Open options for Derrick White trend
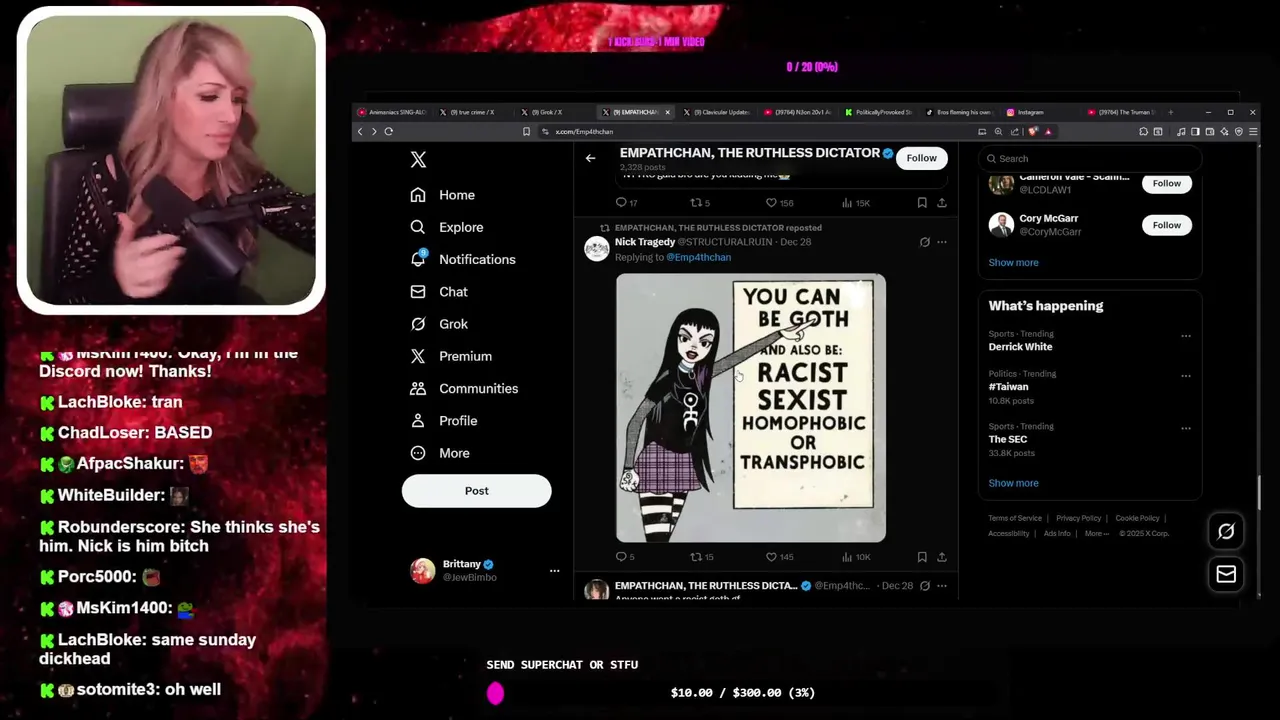Viewport: 1280px width, 720px height. point(1186,336)
